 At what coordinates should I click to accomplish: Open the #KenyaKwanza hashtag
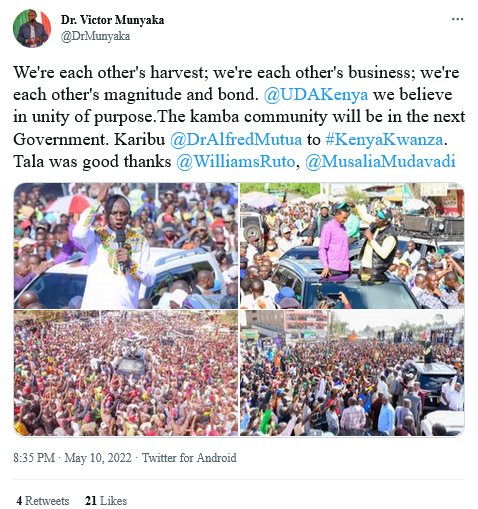pos(384,139)
